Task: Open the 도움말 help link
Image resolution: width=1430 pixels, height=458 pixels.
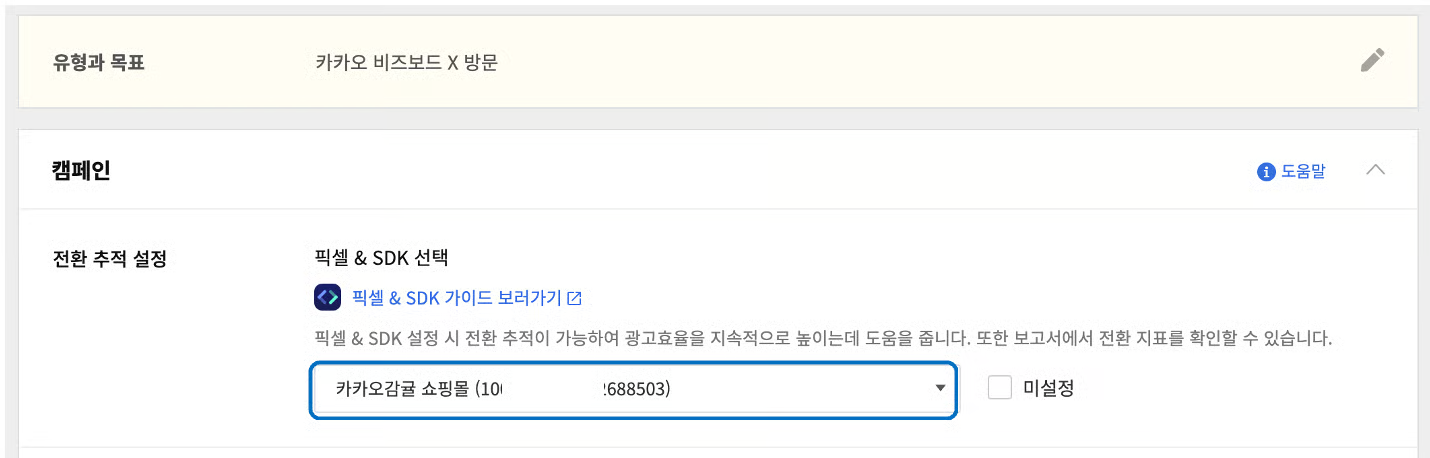Action: pyautogui.click(x=1303, y=171)
